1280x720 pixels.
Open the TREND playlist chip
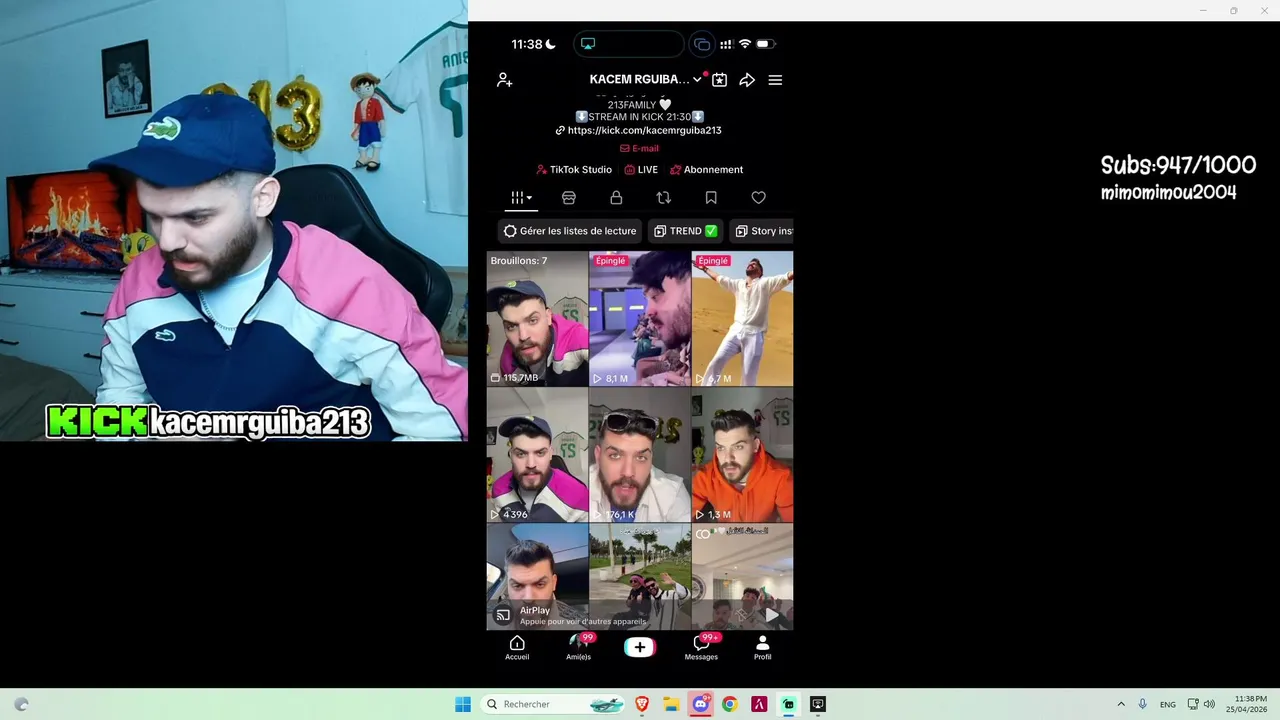[x=686, y=231]
